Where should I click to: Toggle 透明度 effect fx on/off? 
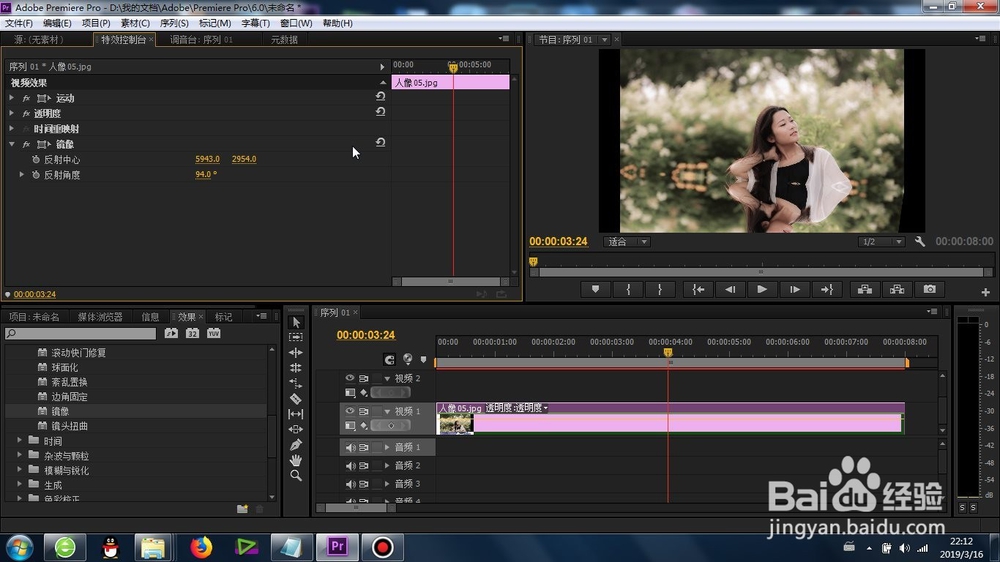[x=26, y=114]
